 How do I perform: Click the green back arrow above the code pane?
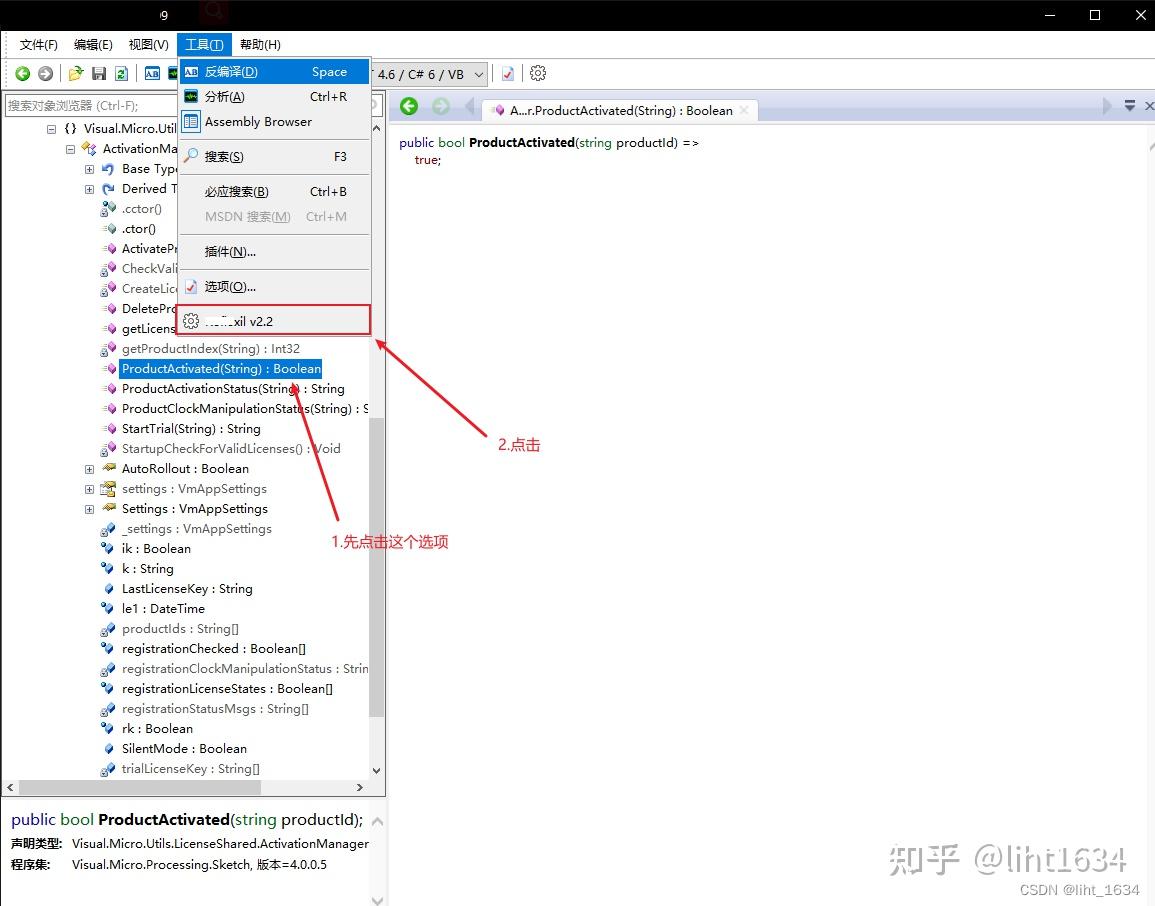pyautogui.click(x=409, y=105)
